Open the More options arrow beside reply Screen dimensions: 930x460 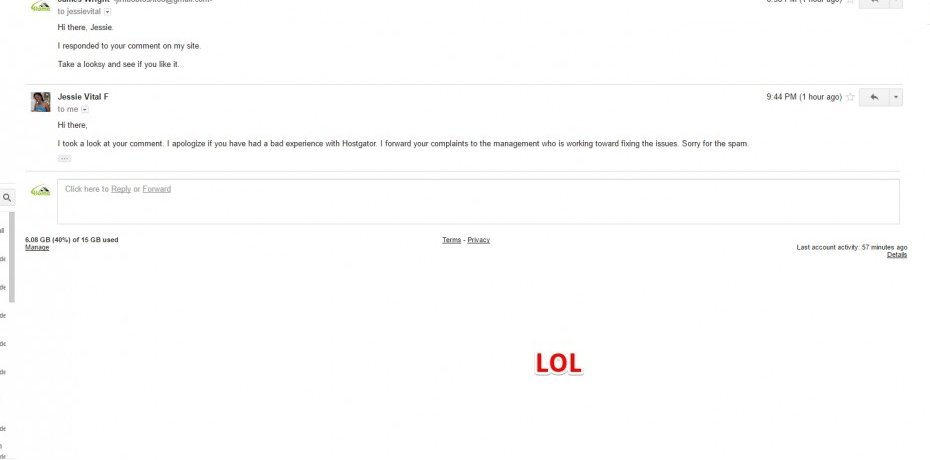point(896,97)
